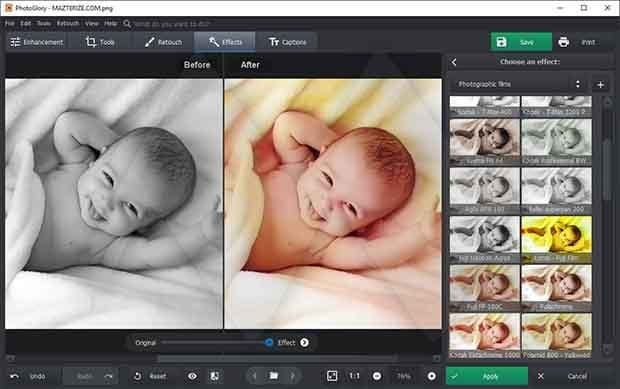620x389 pixels.
Task: Select the yellow-tinted film effect thumbnail
Action: coord(557,240)
